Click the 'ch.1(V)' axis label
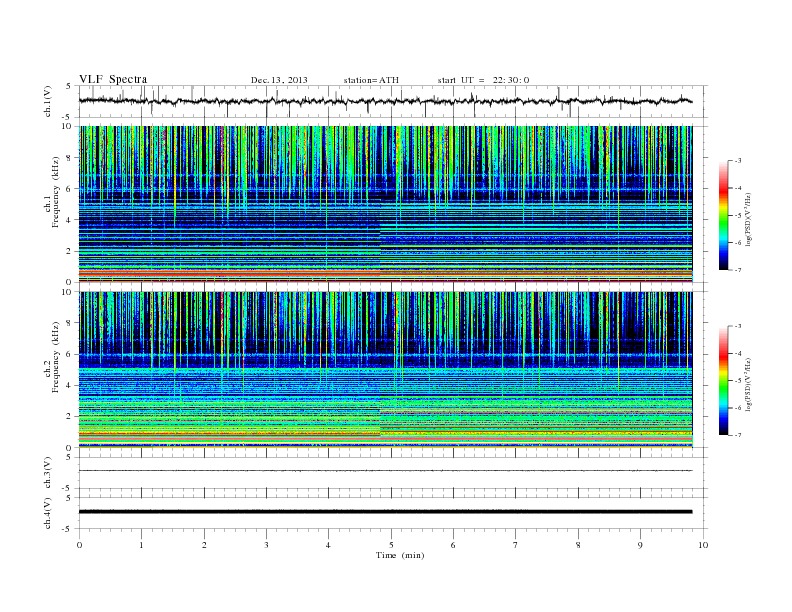 point(48,102)
